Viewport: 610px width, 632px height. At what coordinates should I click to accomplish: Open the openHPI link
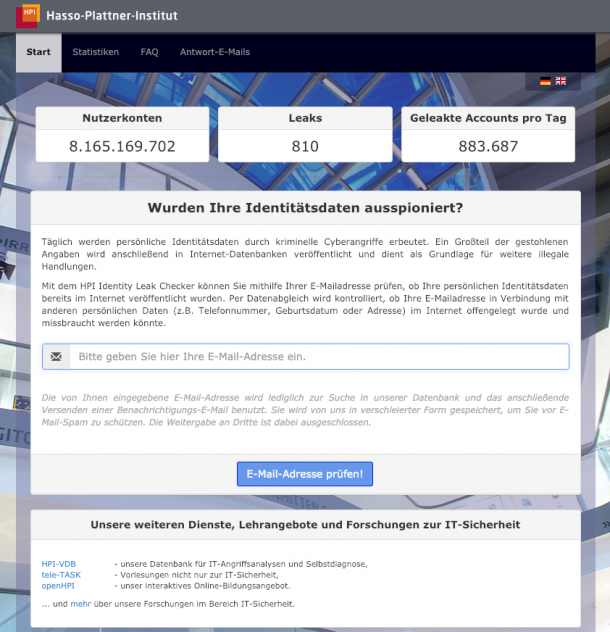click(58, 586)
